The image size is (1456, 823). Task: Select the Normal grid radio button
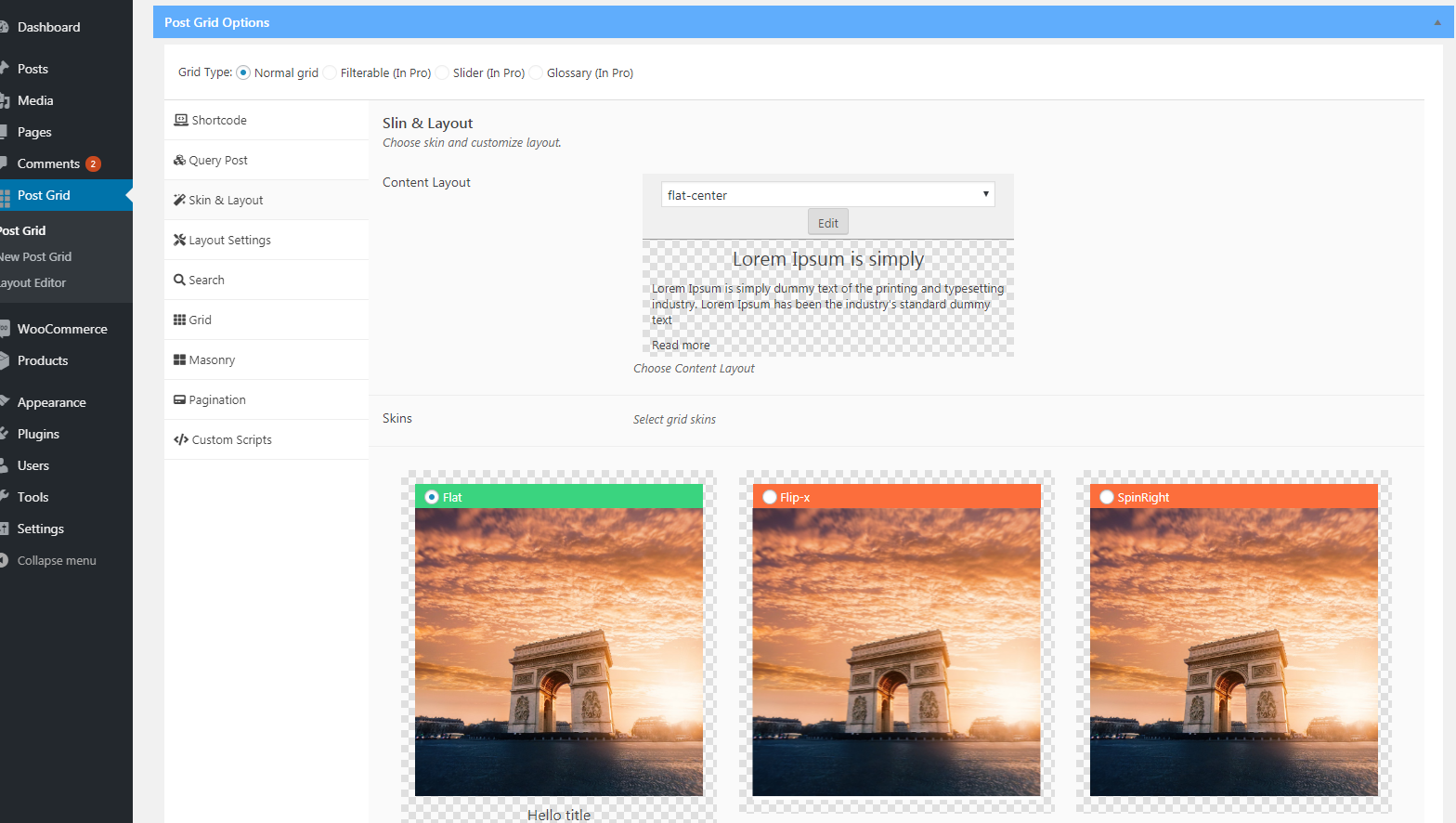click(243, 72)
